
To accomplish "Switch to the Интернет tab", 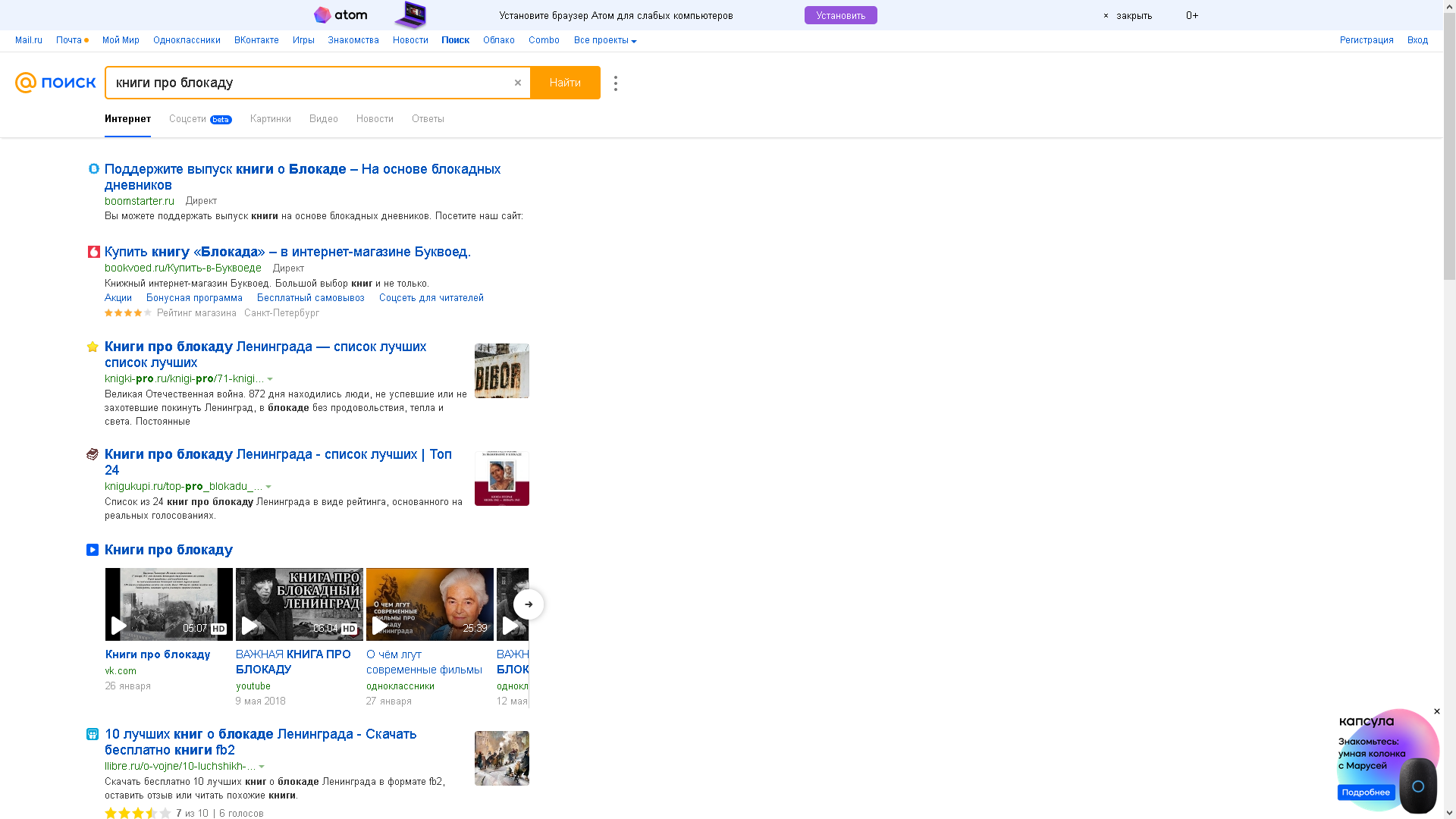I will point(127,119).
